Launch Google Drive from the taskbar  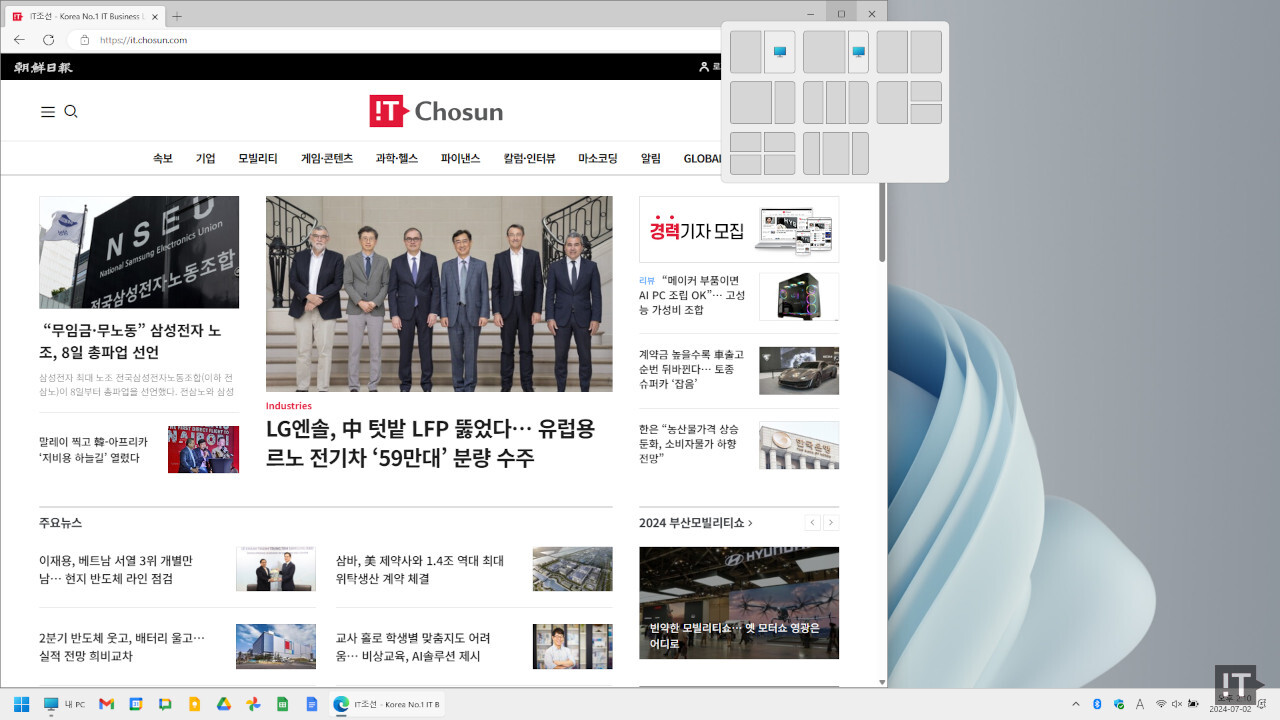point(224,704)
